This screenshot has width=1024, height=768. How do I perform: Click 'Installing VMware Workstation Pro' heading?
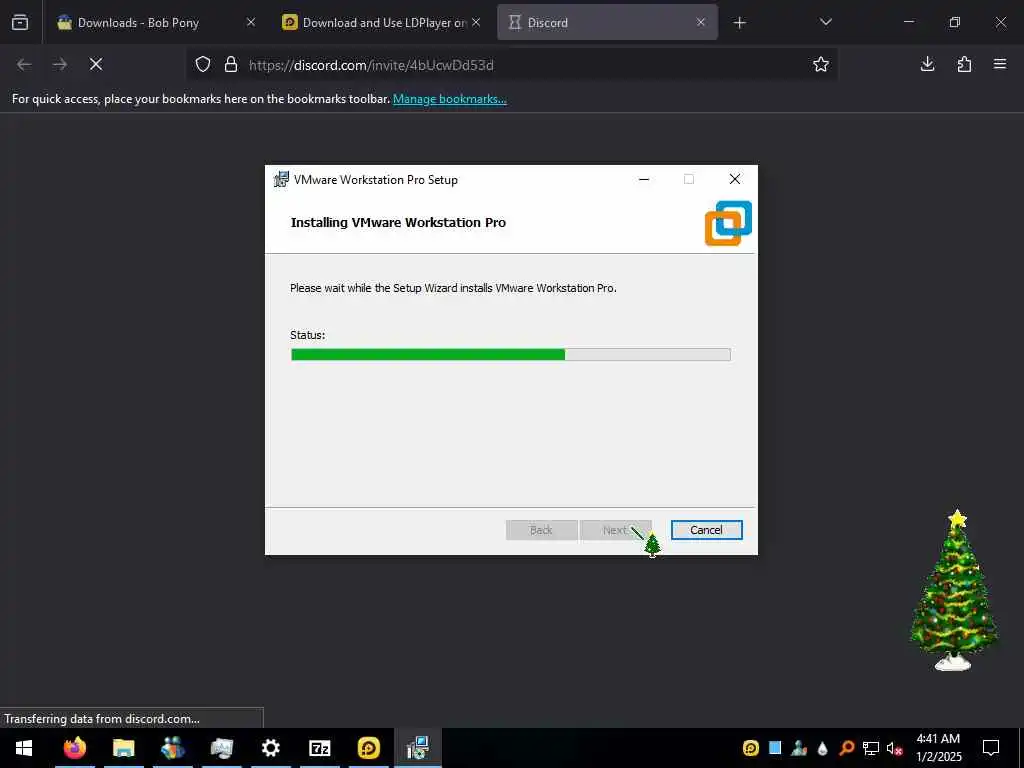[x=398, y=223]
